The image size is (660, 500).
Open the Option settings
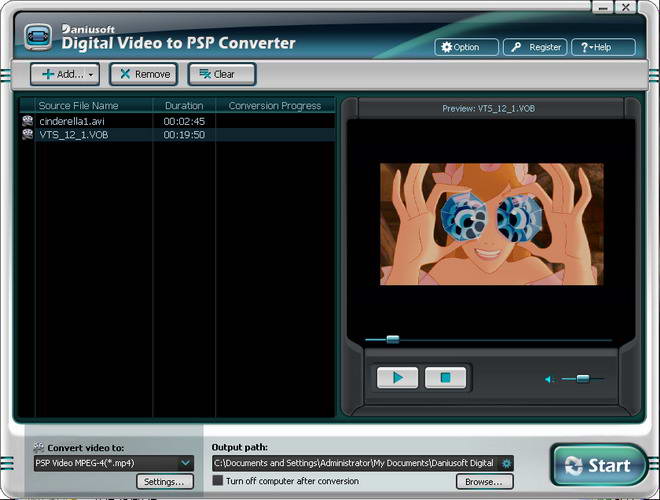coord(466,47)
